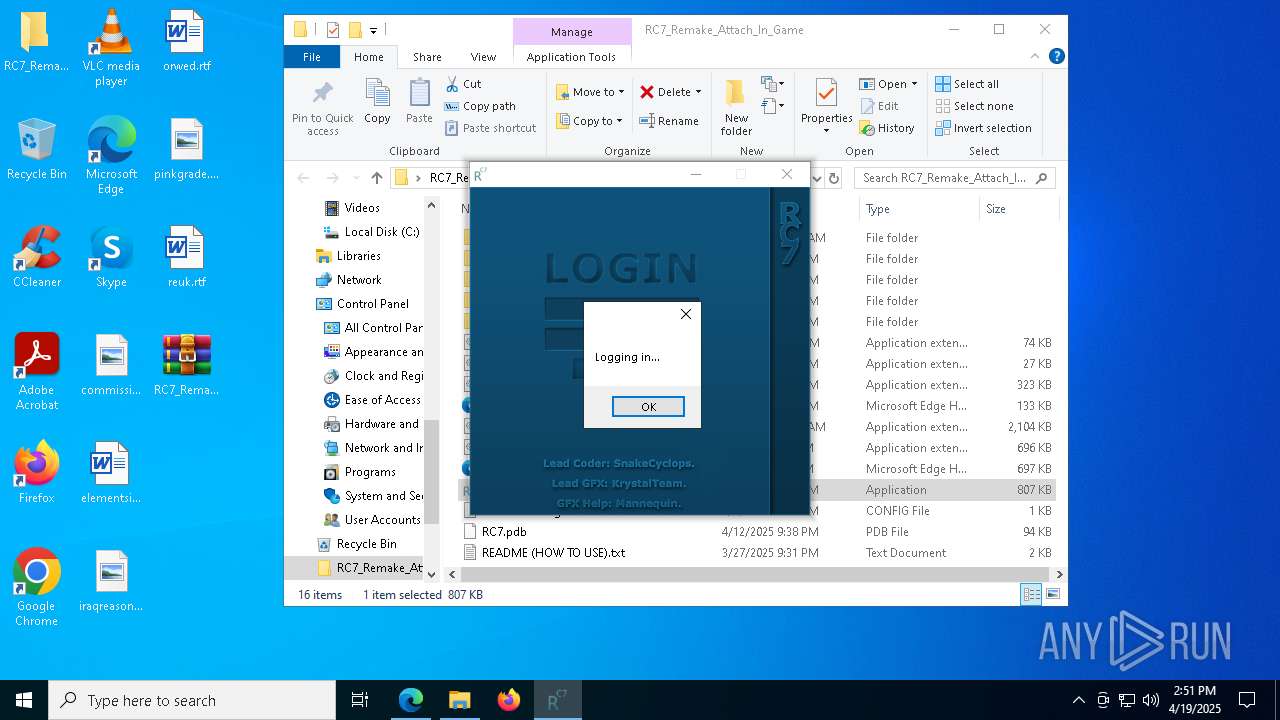
Task: Click the Paste ribbon icon
Action: pos(419,102)
